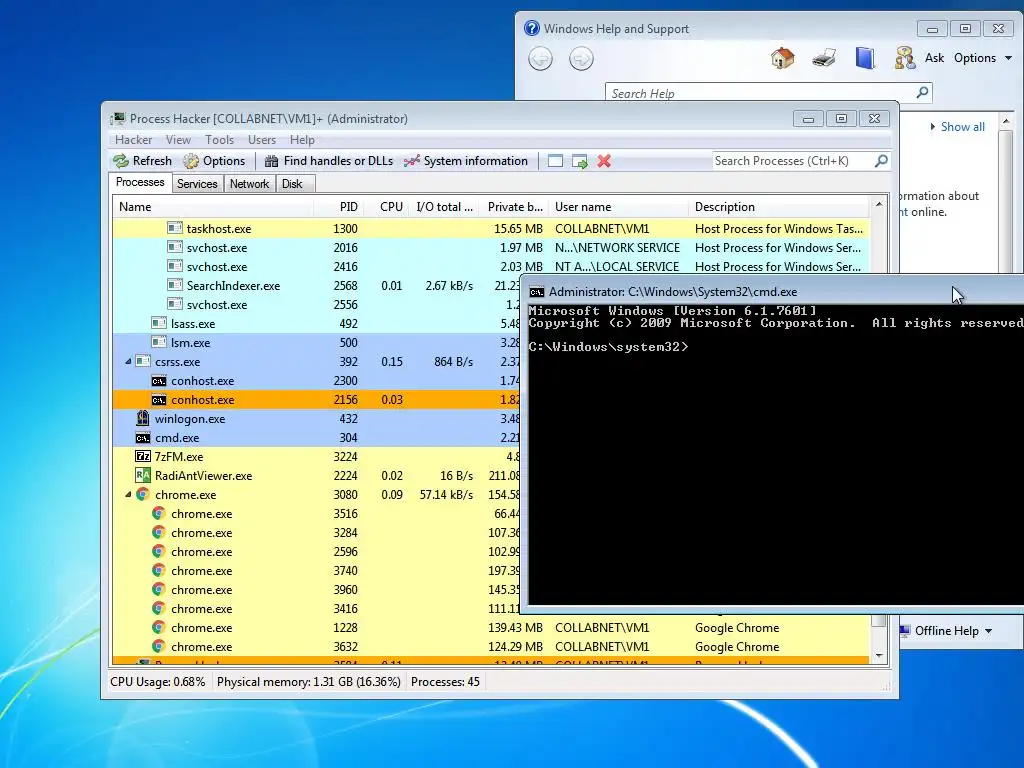Sort by the Name column header
The width and height of the screenshot is (1024, 768).
(x=213, y=207)
